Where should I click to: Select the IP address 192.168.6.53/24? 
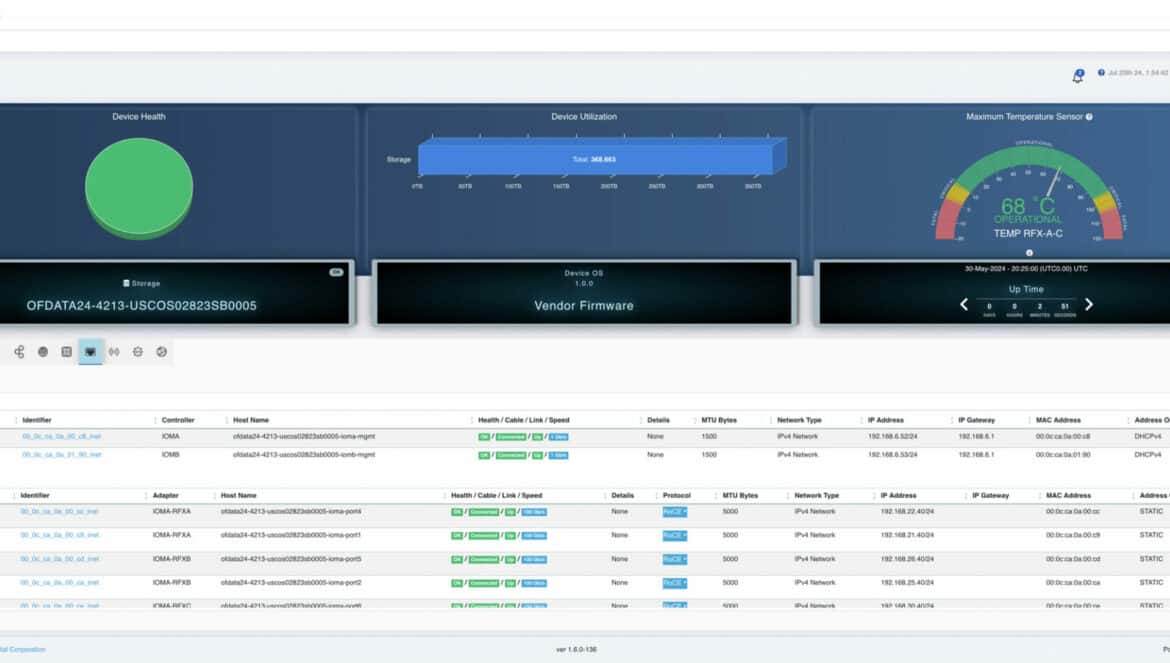coord(892,454)
